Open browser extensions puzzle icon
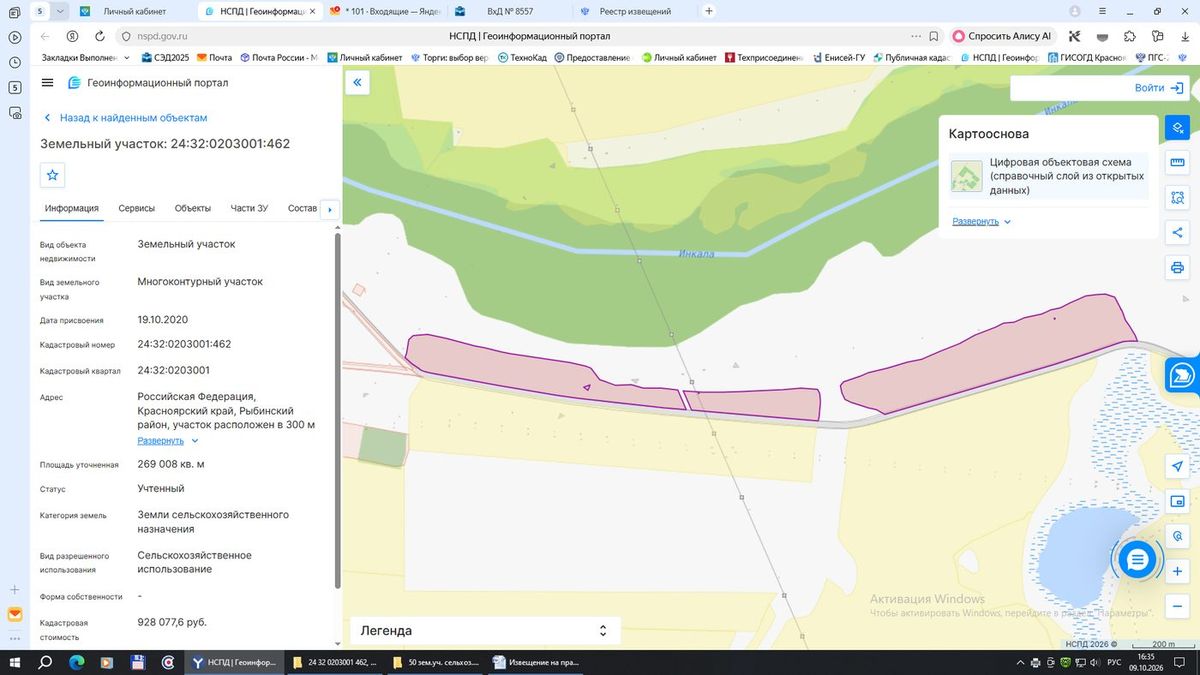 tap(1130, 36)
